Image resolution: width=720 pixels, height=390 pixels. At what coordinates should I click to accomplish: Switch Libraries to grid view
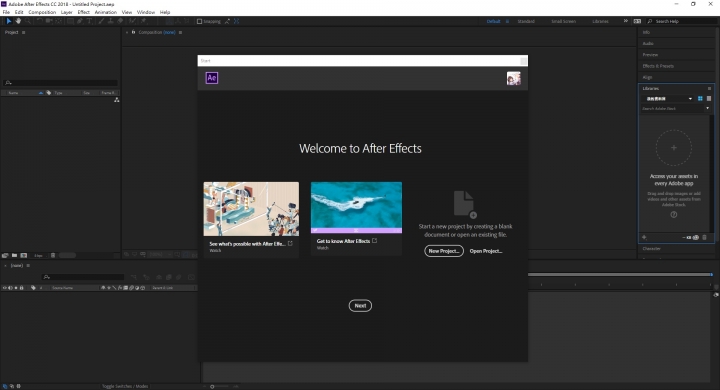pyautogui.click(x=700, y=99)
